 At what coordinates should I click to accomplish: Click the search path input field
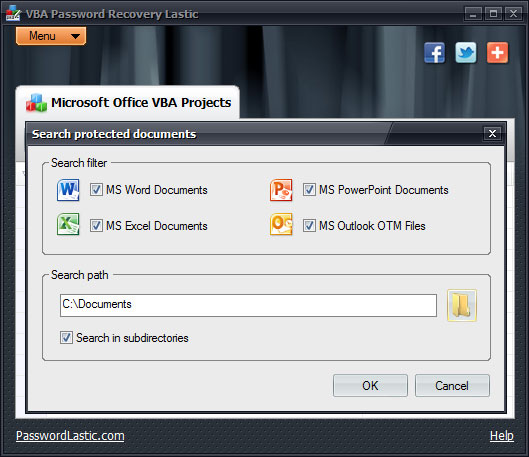point(248,305)
